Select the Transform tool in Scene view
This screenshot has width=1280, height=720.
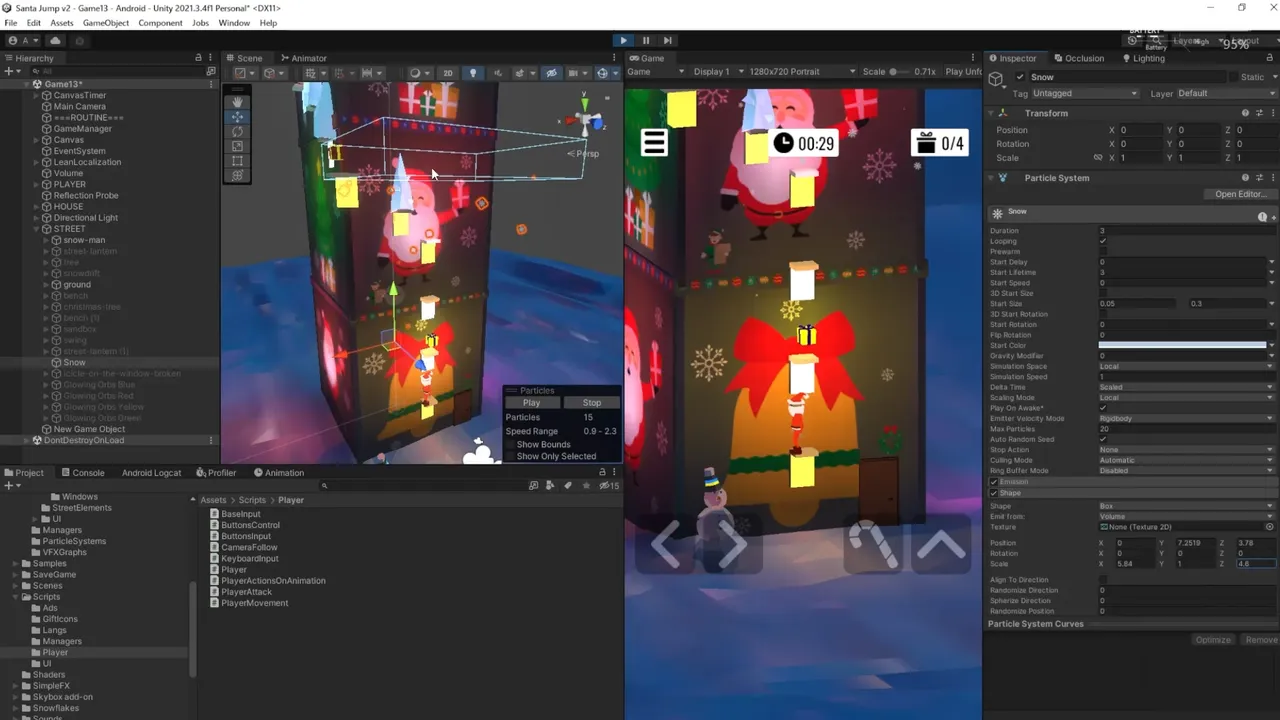[237, 175]
